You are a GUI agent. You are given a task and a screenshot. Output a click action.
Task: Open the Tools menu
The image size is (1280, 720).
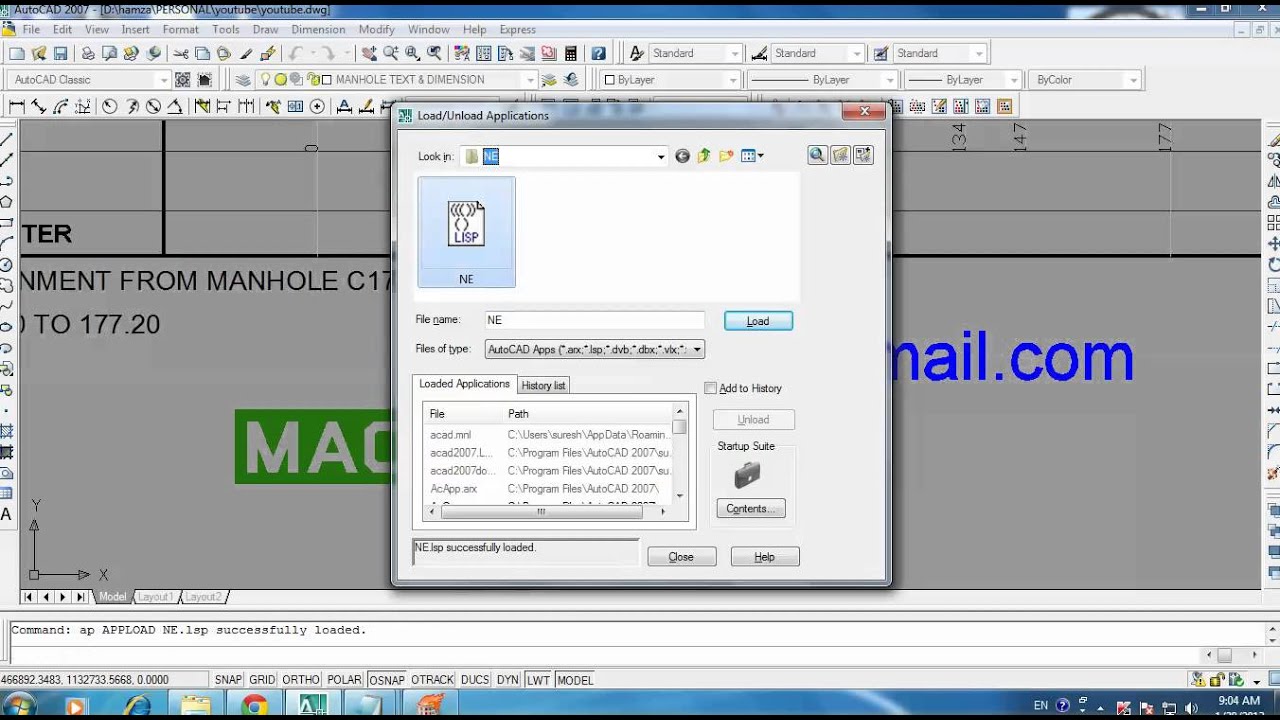pyautogui.click(x=225, y=29)
